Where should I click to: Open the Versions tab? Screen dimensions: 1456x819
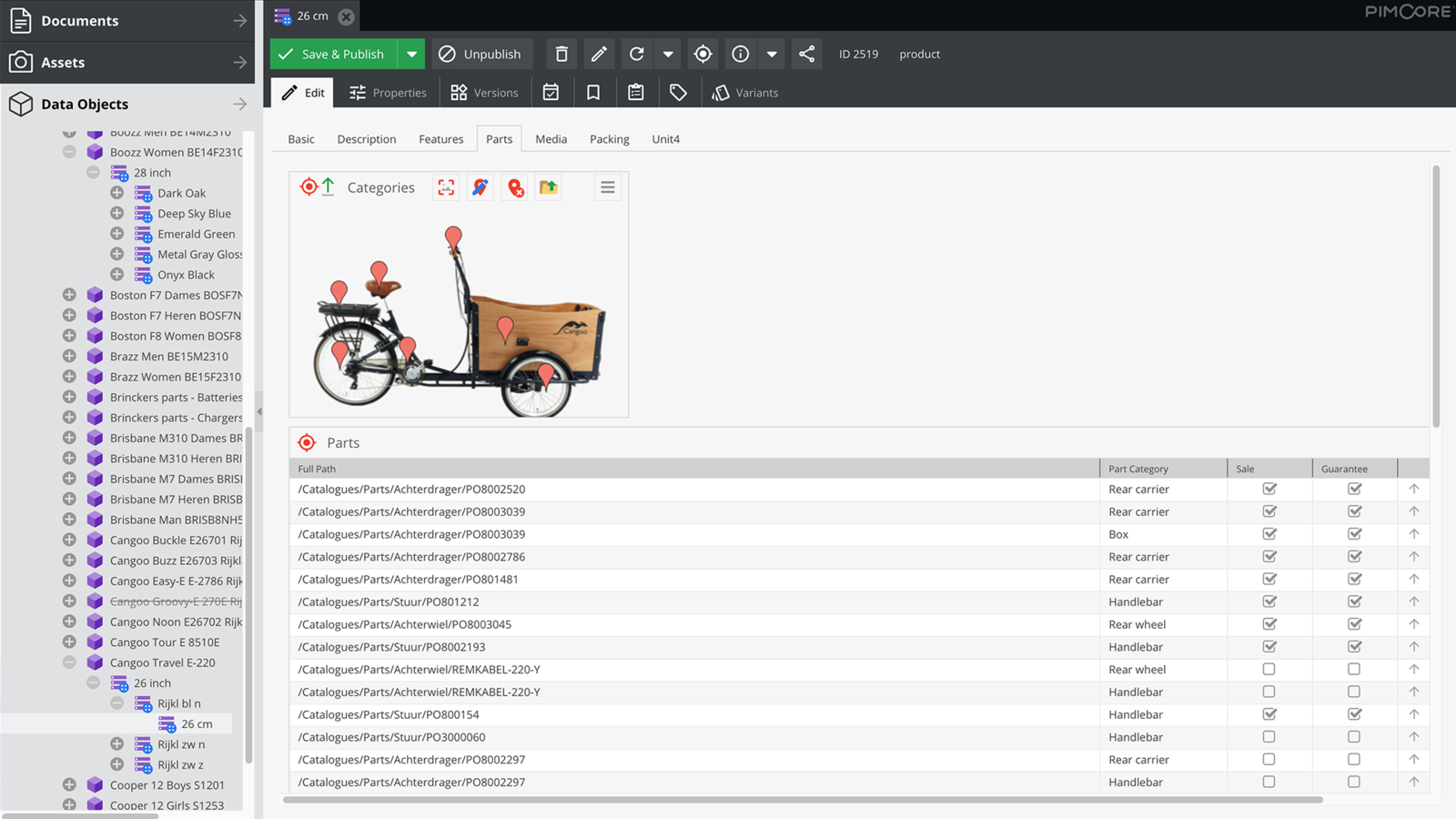point(484,92)
